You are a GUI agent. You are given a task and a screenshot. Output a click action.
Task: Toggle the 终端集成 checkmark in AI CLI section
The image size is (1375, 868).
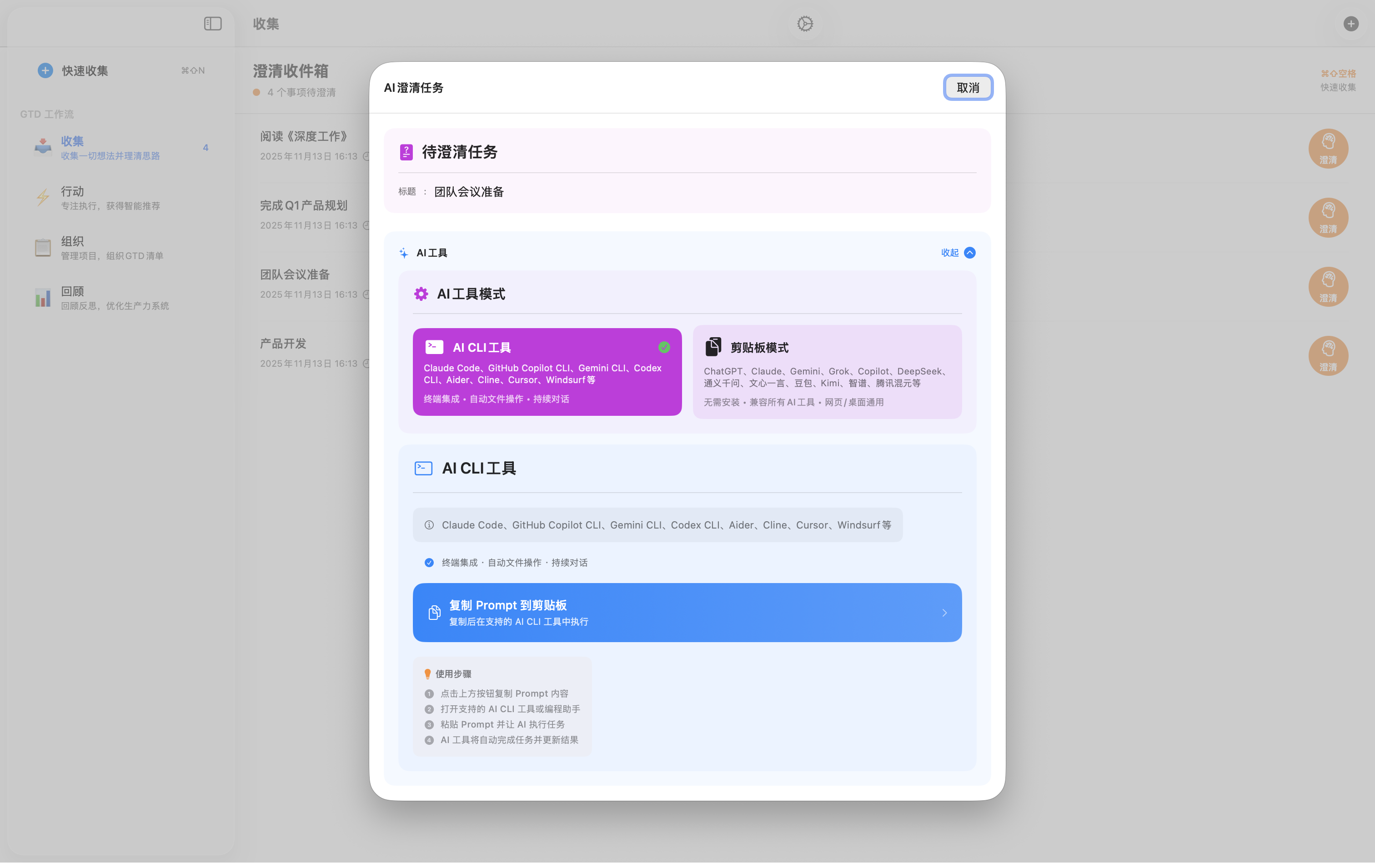[428, 562]
